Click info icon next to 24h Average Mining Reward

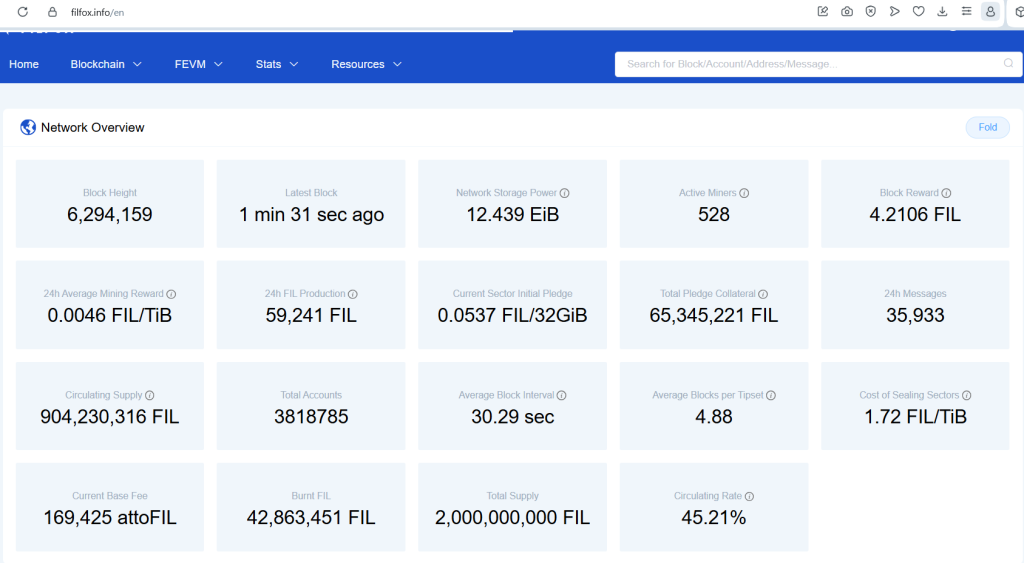(171, 295)
